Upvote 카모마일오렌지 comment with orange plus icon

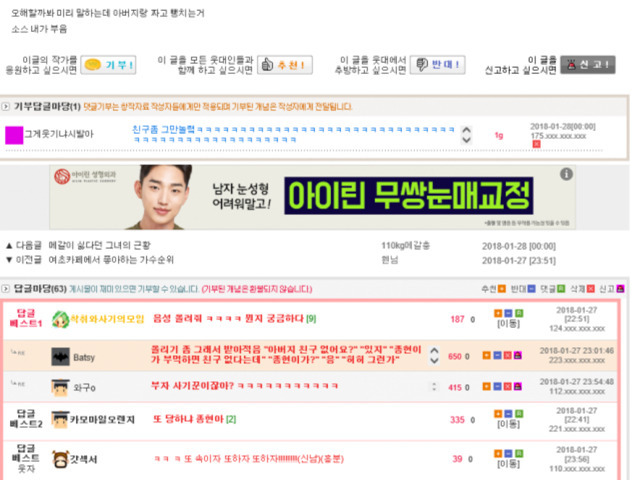(x=498, y=414)
